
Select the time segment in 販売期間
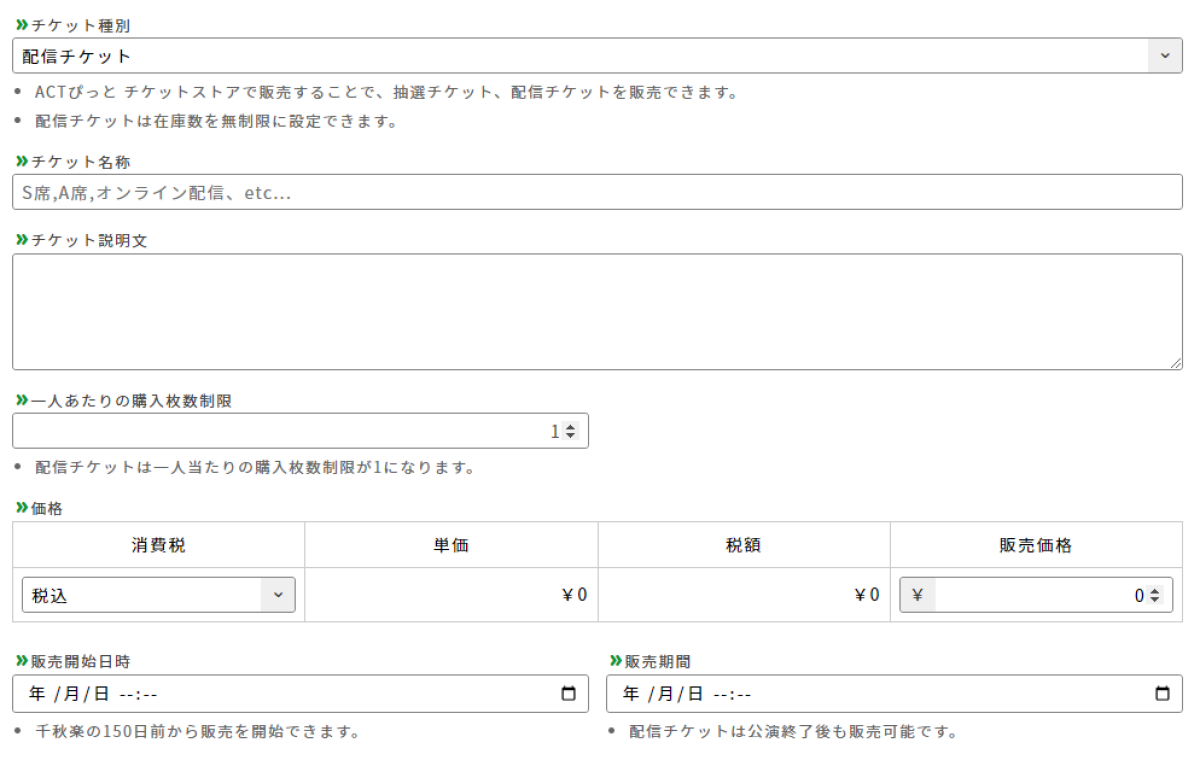click(732, 693)
